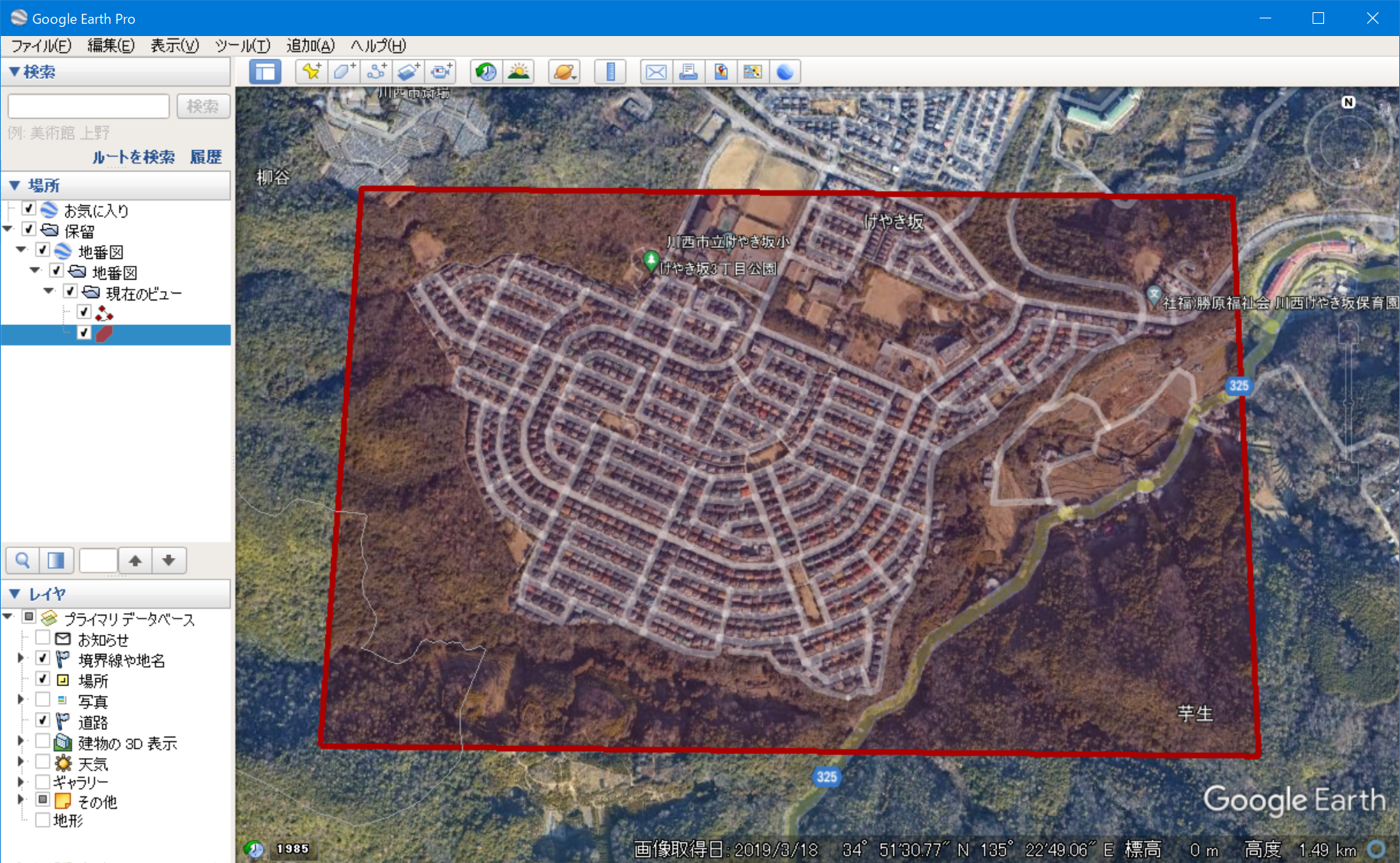This screenshot has width=1400, height=863.
Task: Click the streaming status ring in the status bar
Action: click(x=1376, y=849)
